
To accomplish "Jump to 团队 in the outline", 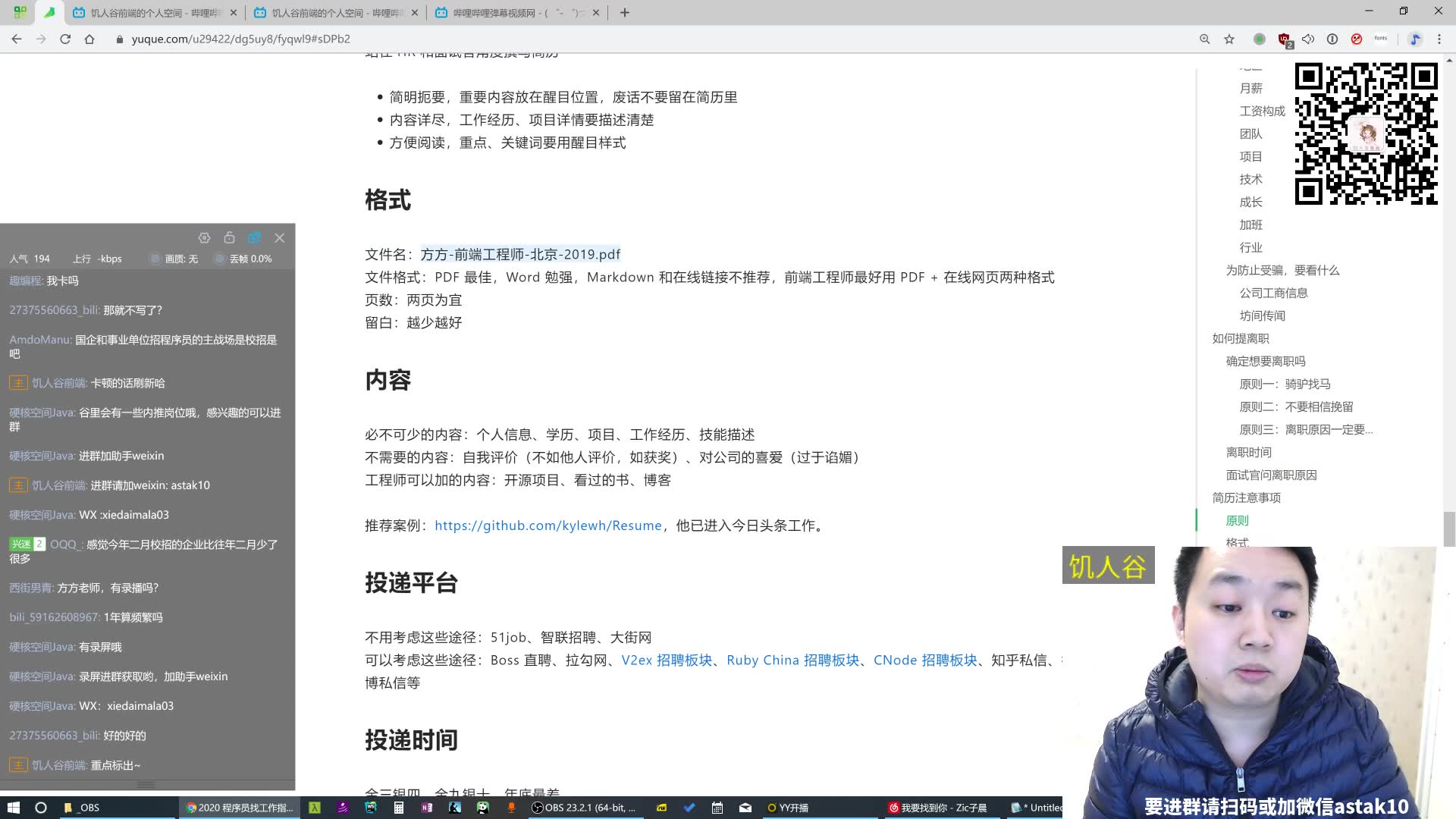I will pyautogui.click(x=1251, y=134).
